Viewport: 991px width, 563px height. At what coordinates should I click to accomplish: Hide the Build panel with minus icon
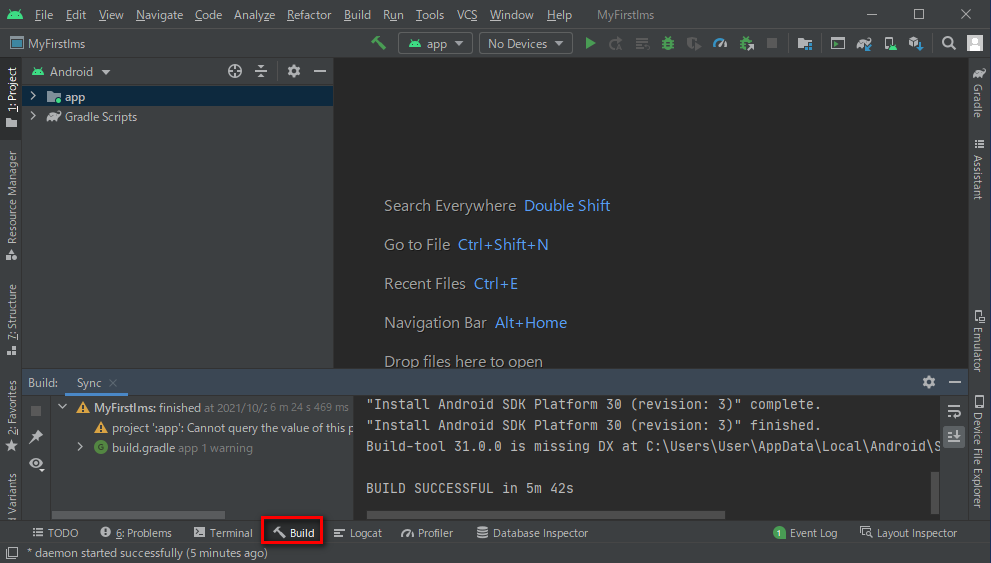[954, 382]
